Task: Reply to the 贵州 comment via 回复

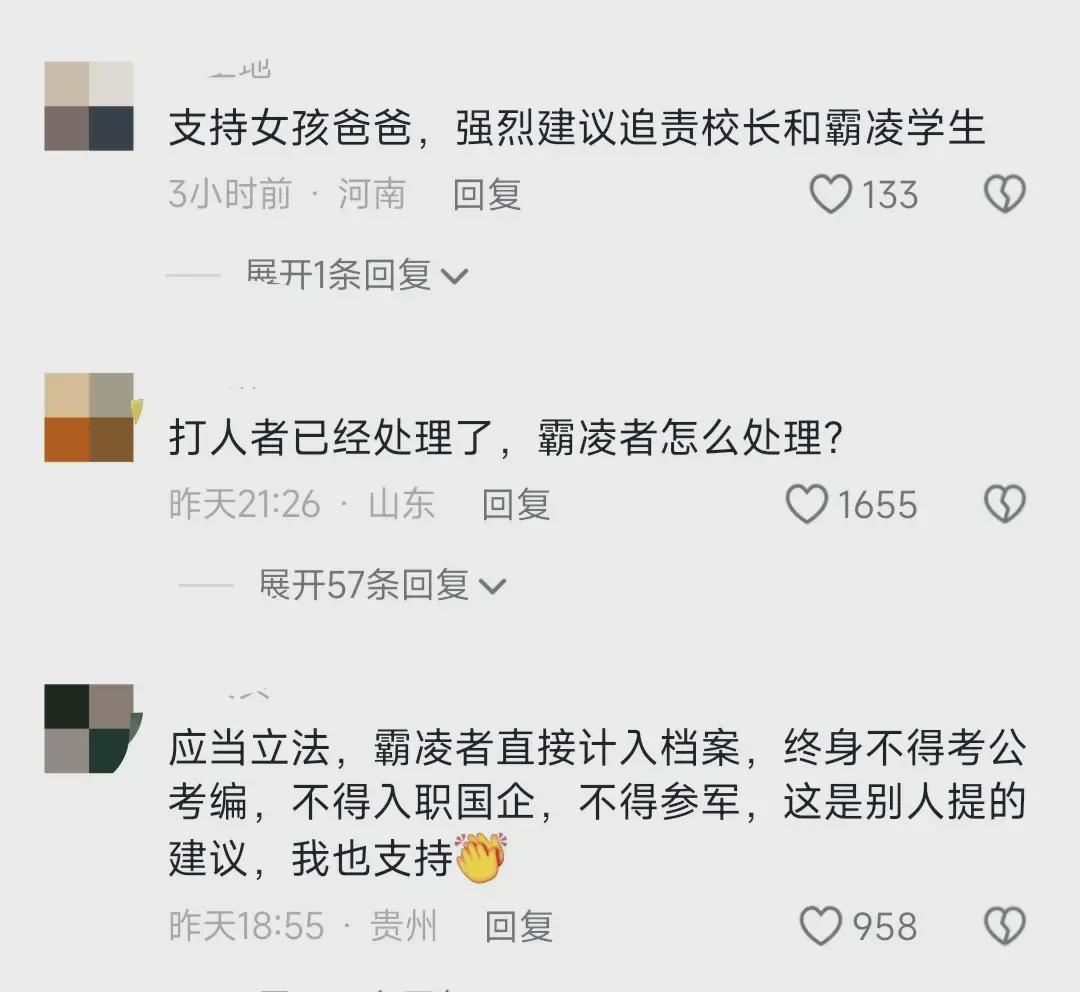Action: (519, 925)
